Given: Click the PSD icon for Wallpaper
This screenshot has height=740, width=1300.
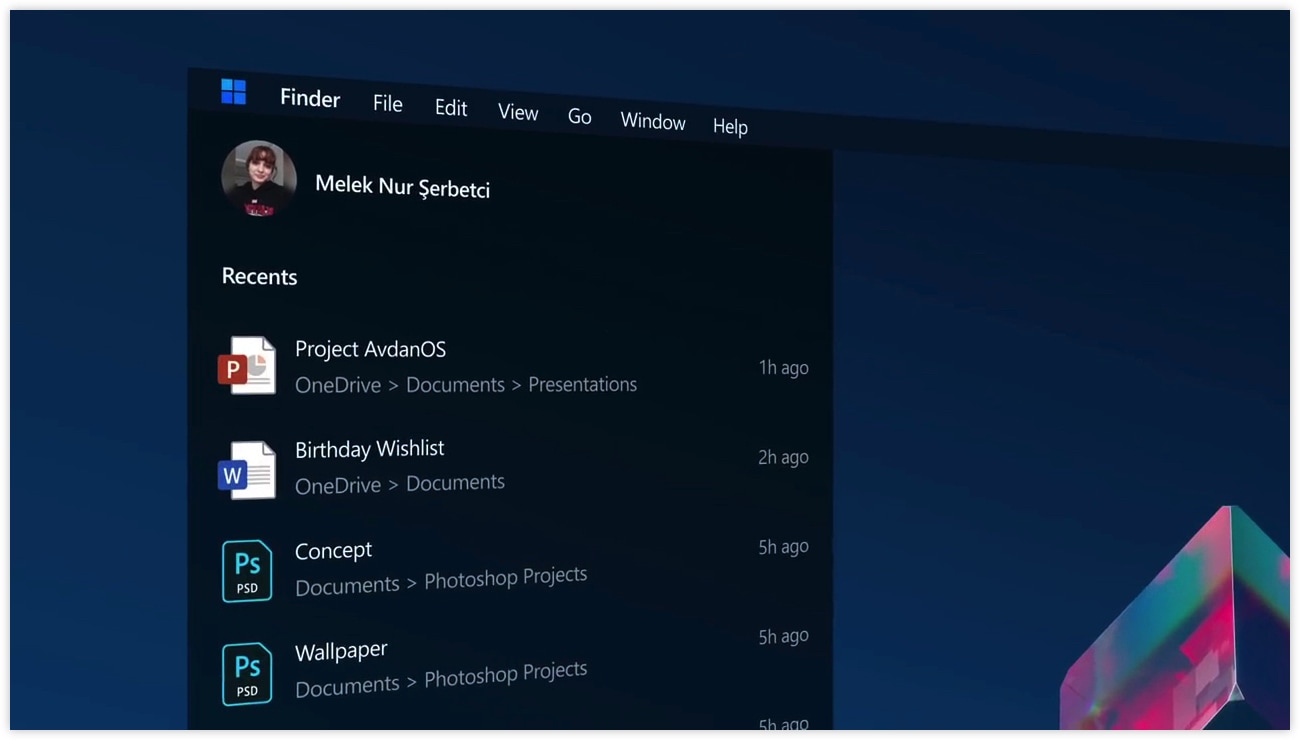Looking at the screenshot, I should (x=247, y=674).
